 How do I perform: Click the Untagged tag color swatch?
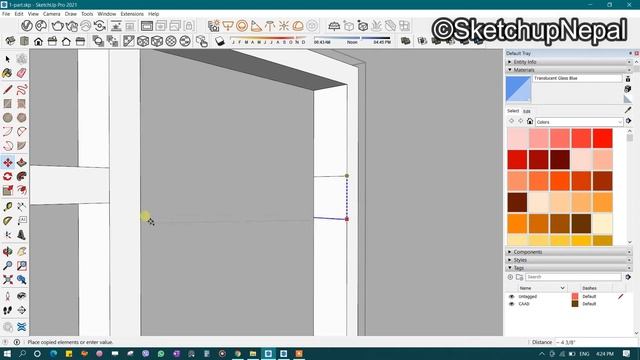pyautogui.click(x=575, y=297)
